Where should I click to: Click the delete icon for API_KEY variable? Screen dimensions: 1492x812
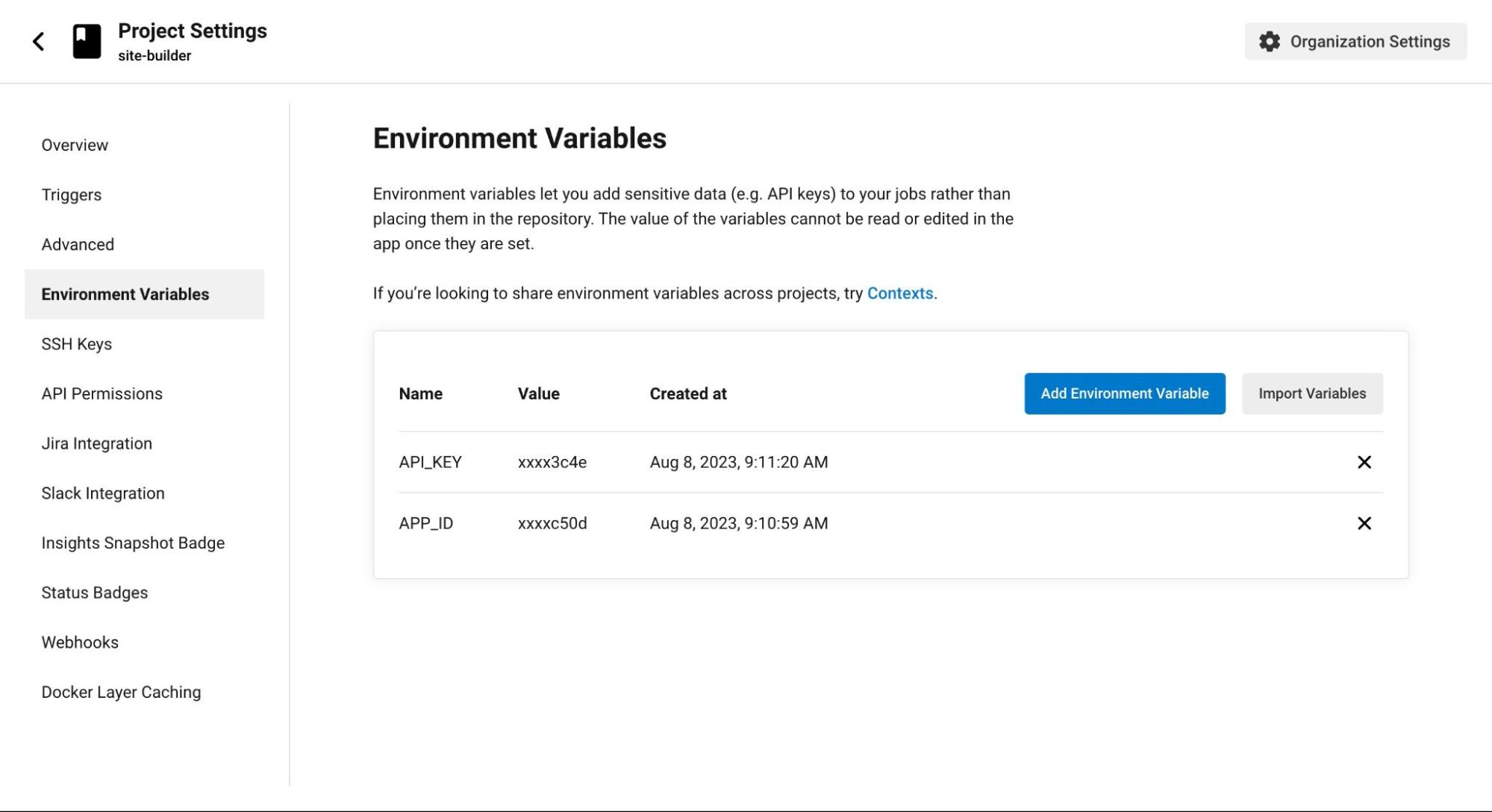pyautogui.click(x=1363, y=462)
